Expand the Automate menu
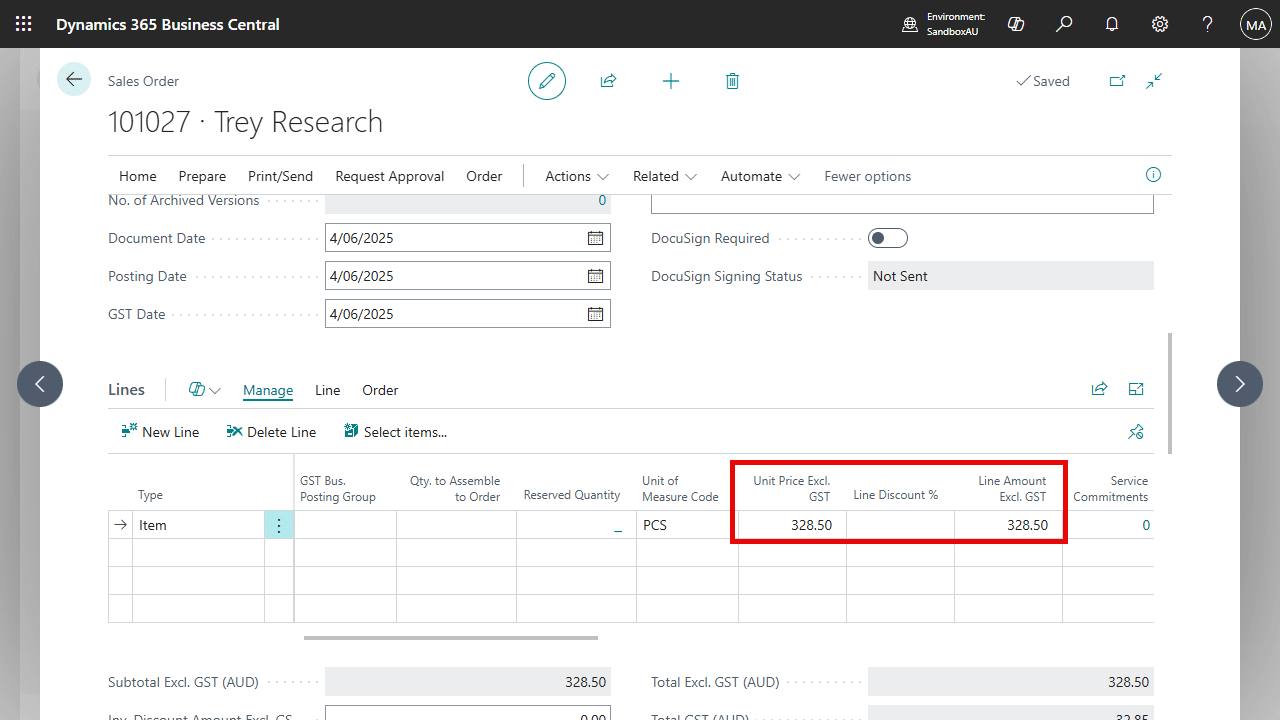Image resolution: width=1280 pixels, height=720 pixels. (760, 176)
